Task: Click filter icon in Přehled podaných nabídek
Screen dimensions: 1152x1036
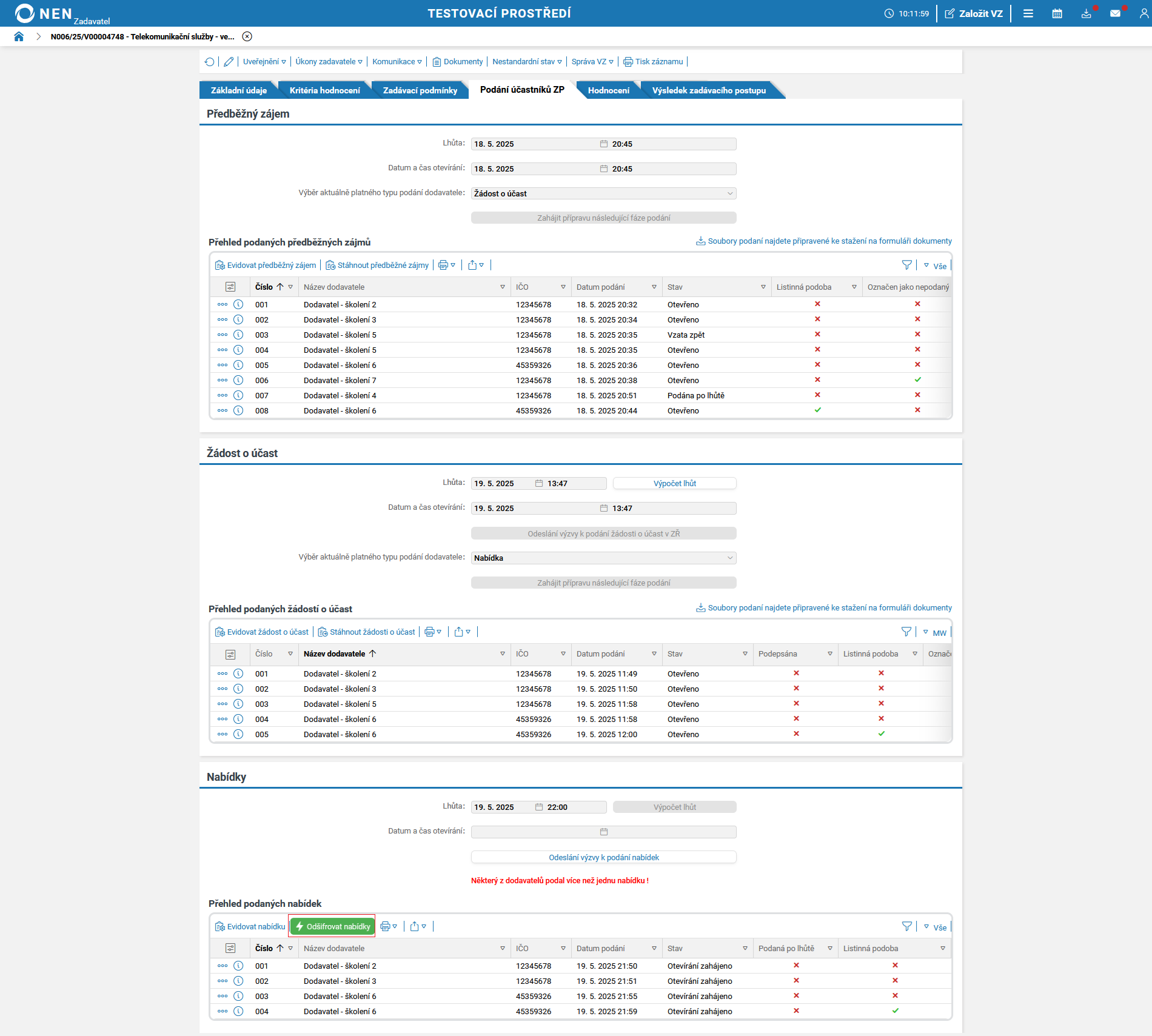Action: tap(906, 926)
